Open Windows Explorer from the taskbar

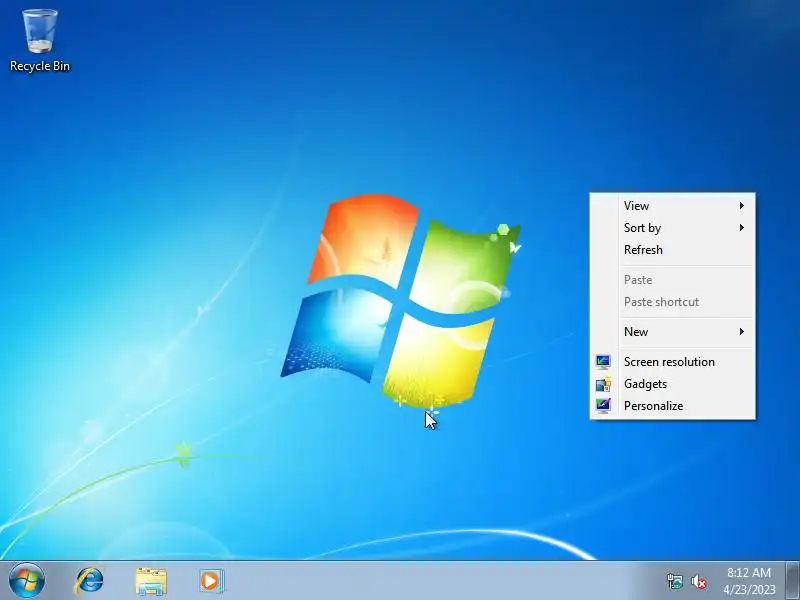[x=151, y=581]
